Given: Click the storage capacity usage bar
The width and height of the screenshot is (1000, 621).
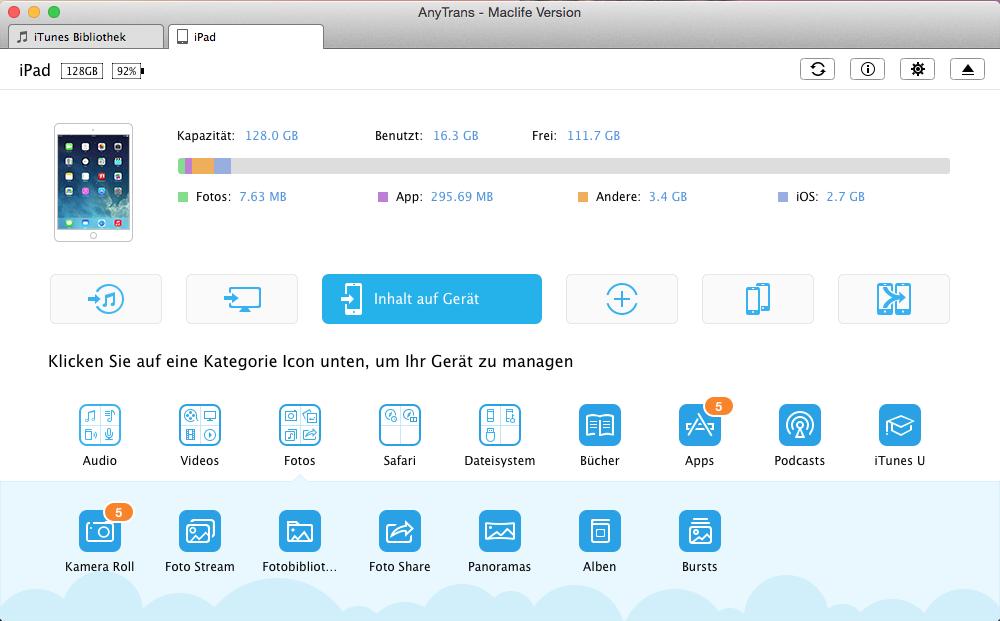Looking at the screenshot, I should 564,166.
